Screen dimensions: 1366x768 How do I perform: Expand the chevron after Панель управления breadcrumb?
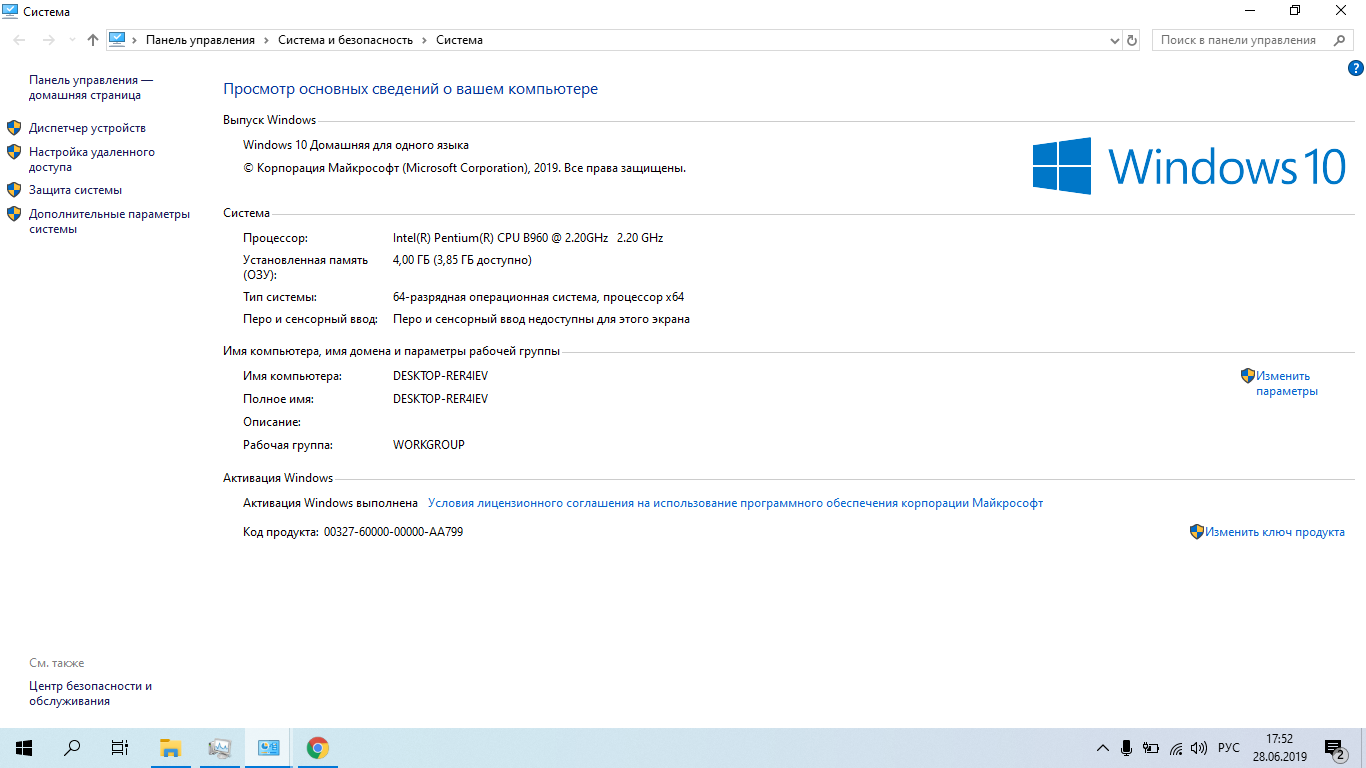(x=266, y=40)
